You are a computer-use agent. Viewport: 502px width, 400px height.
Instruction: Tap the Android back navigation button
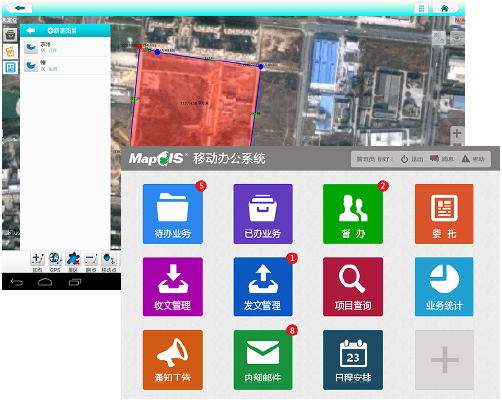(x=17, y=283)
